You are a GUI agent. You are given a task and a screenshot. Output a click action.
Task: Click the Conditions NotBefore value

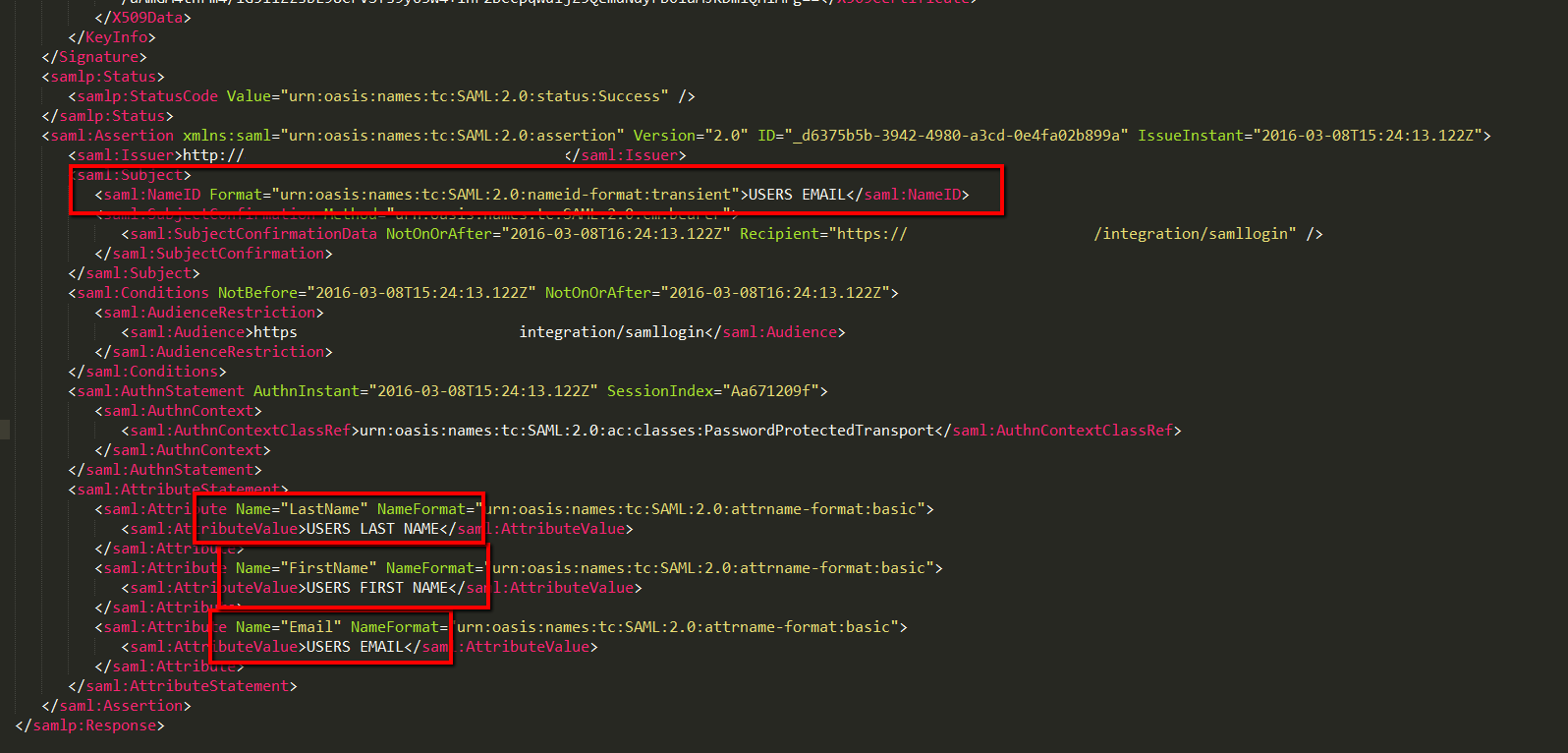[421, 293]
